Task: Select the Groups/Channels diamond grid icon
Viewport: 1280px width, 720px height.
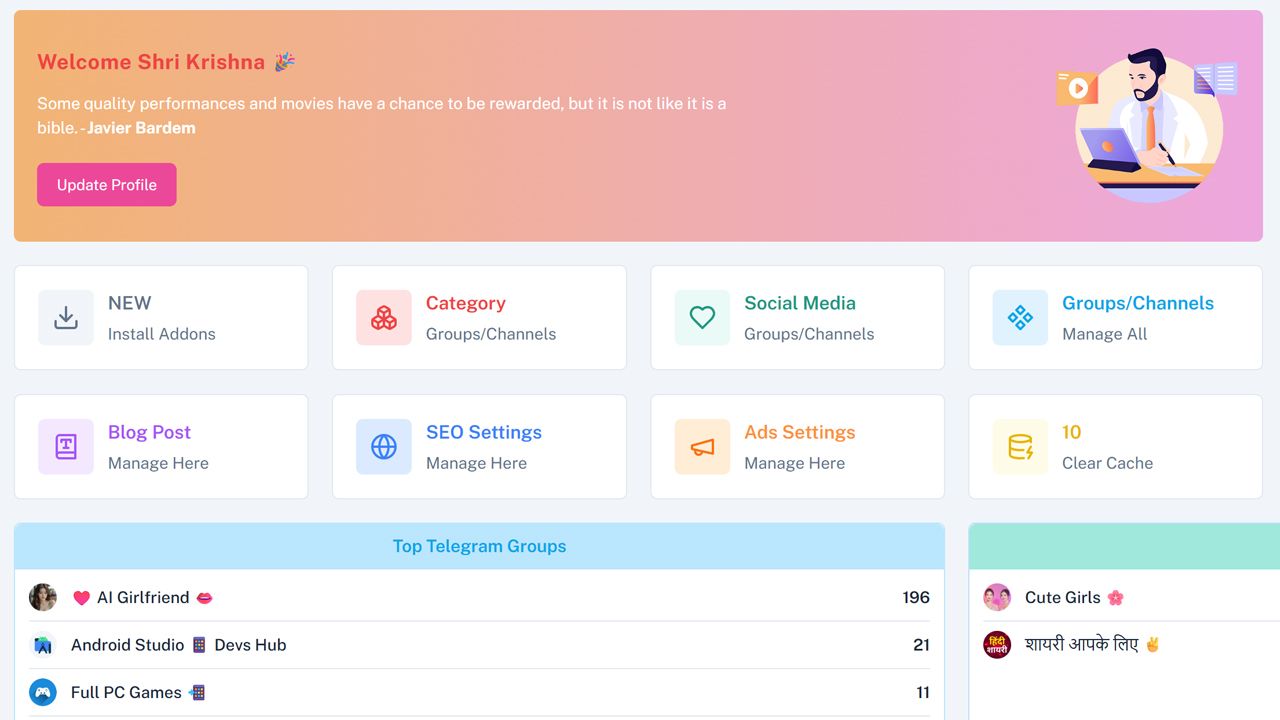Action: pyautogui.click(x=1020, y=318)
